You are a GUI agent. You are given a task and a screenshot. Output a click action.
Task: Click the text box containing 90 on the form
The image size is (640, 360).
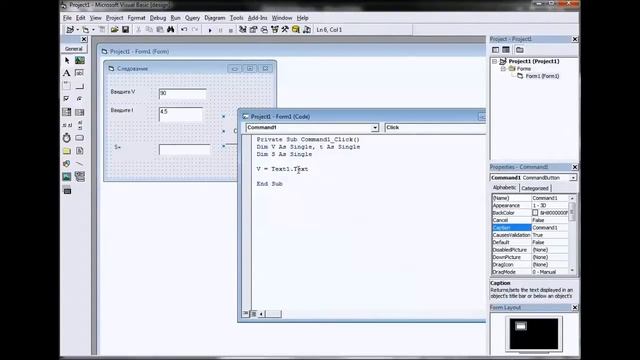point(182,94)
